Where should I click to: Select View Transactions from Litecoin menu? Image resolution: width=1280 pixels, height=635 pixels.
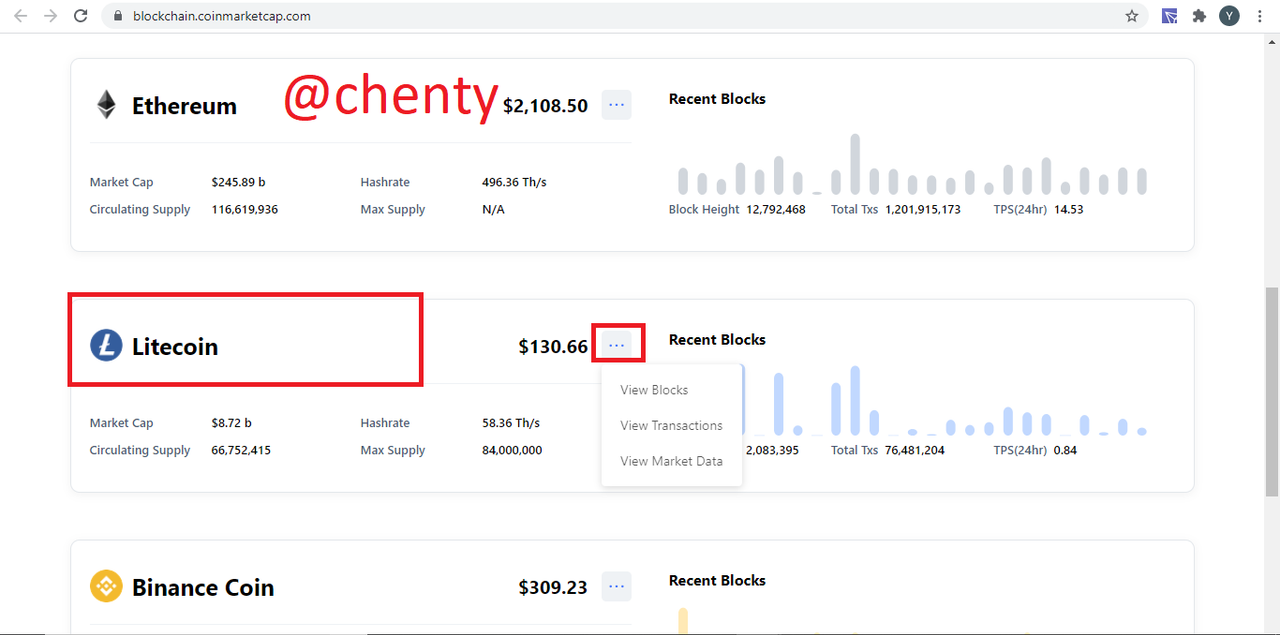tap(671, 425)
